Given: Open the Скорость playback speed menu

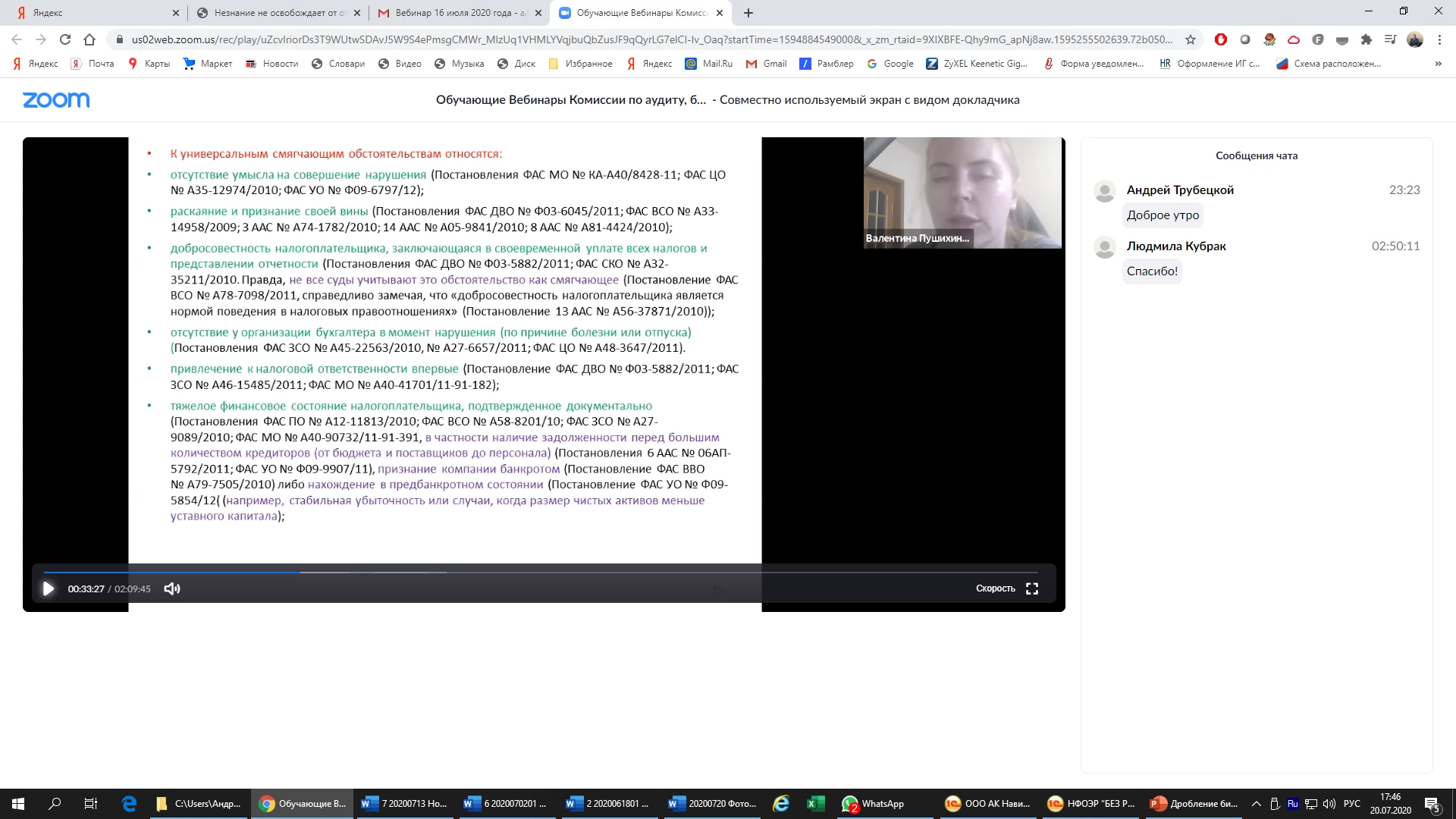Looking at the screenshot, I should click(995, 588).
